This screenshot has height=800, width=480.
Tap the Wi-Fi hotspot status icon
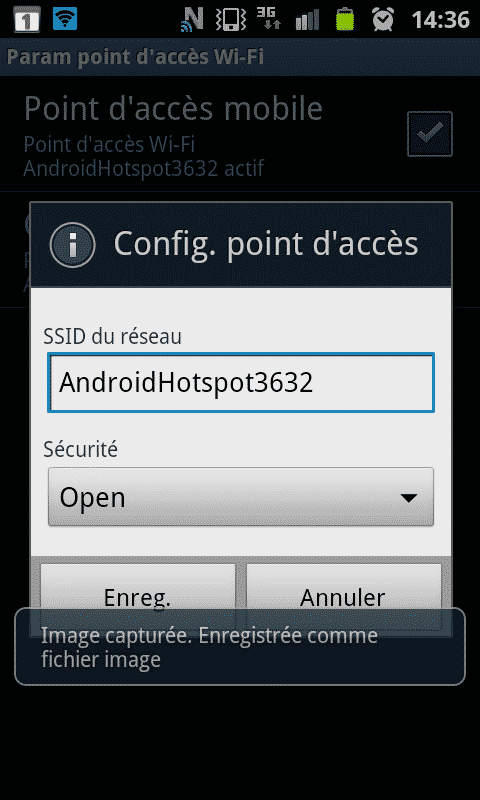(65, 19)
